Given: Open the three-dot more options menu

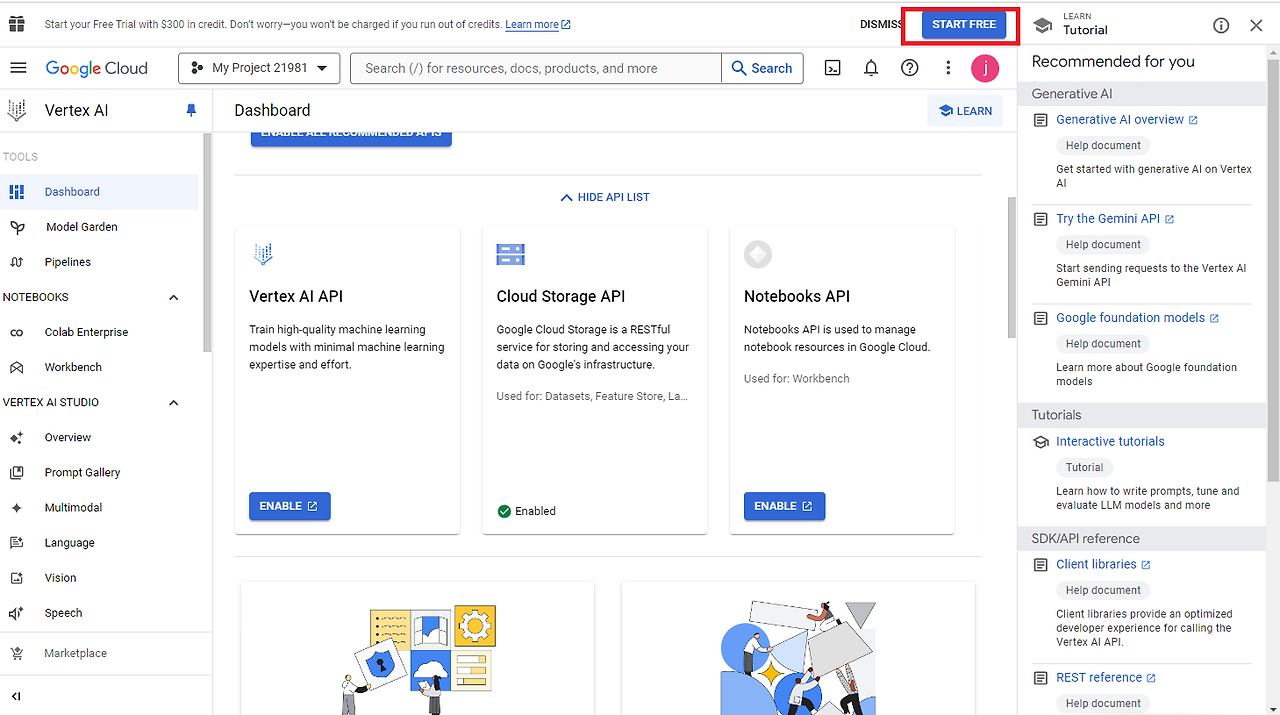Looking at the screenshot, I should [948, 68].
